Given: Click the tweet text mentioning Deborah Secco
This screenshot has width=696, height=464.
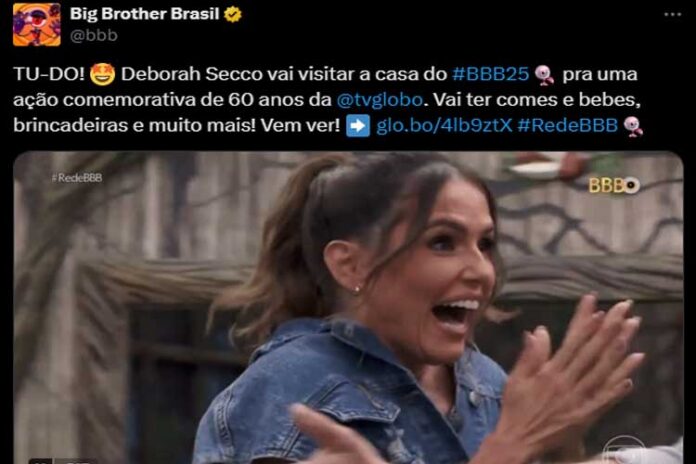Looking at the screenshot, I should (328, 100).
